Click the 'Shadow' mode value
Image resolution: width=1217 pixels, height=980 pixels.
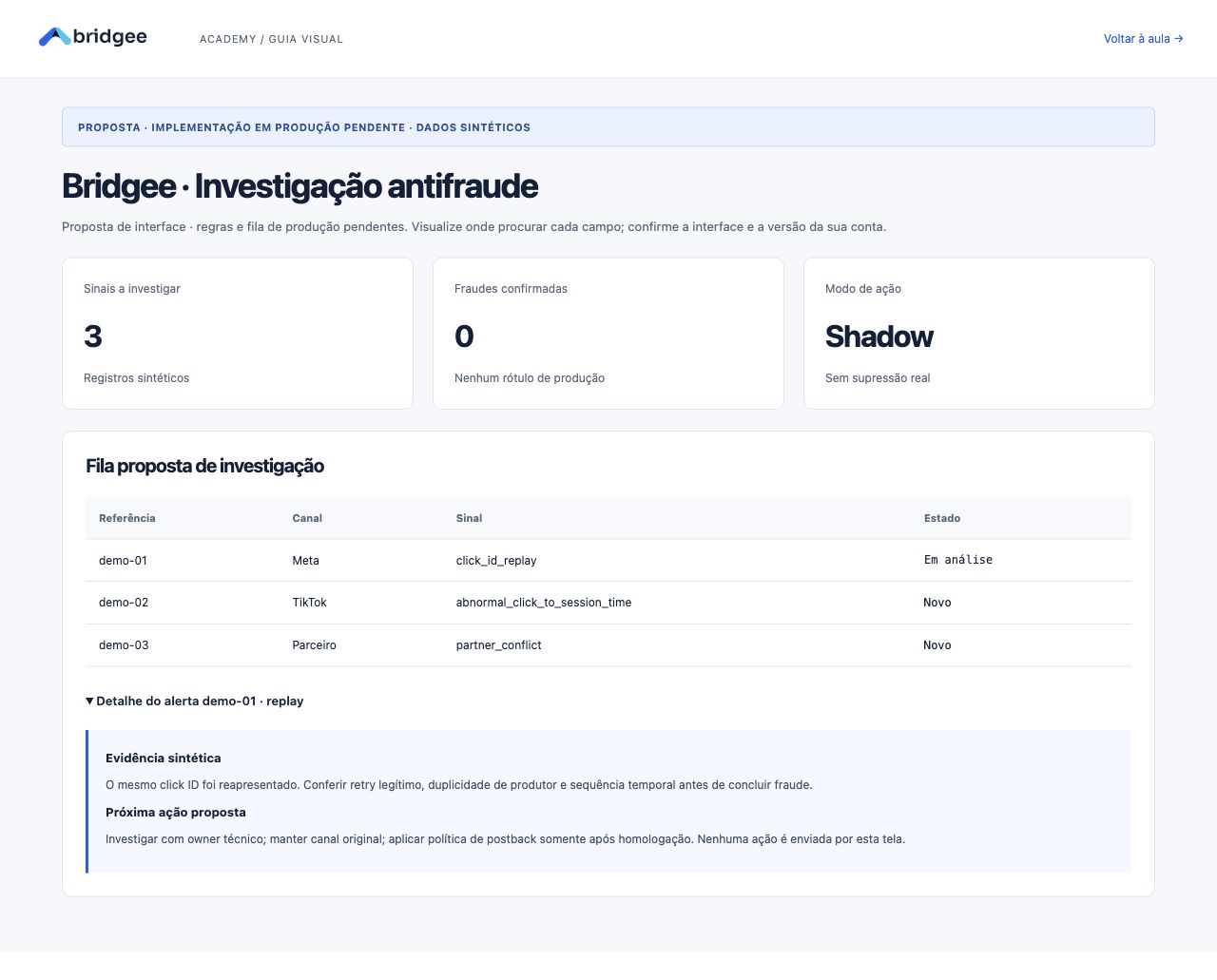coord(879,336)
